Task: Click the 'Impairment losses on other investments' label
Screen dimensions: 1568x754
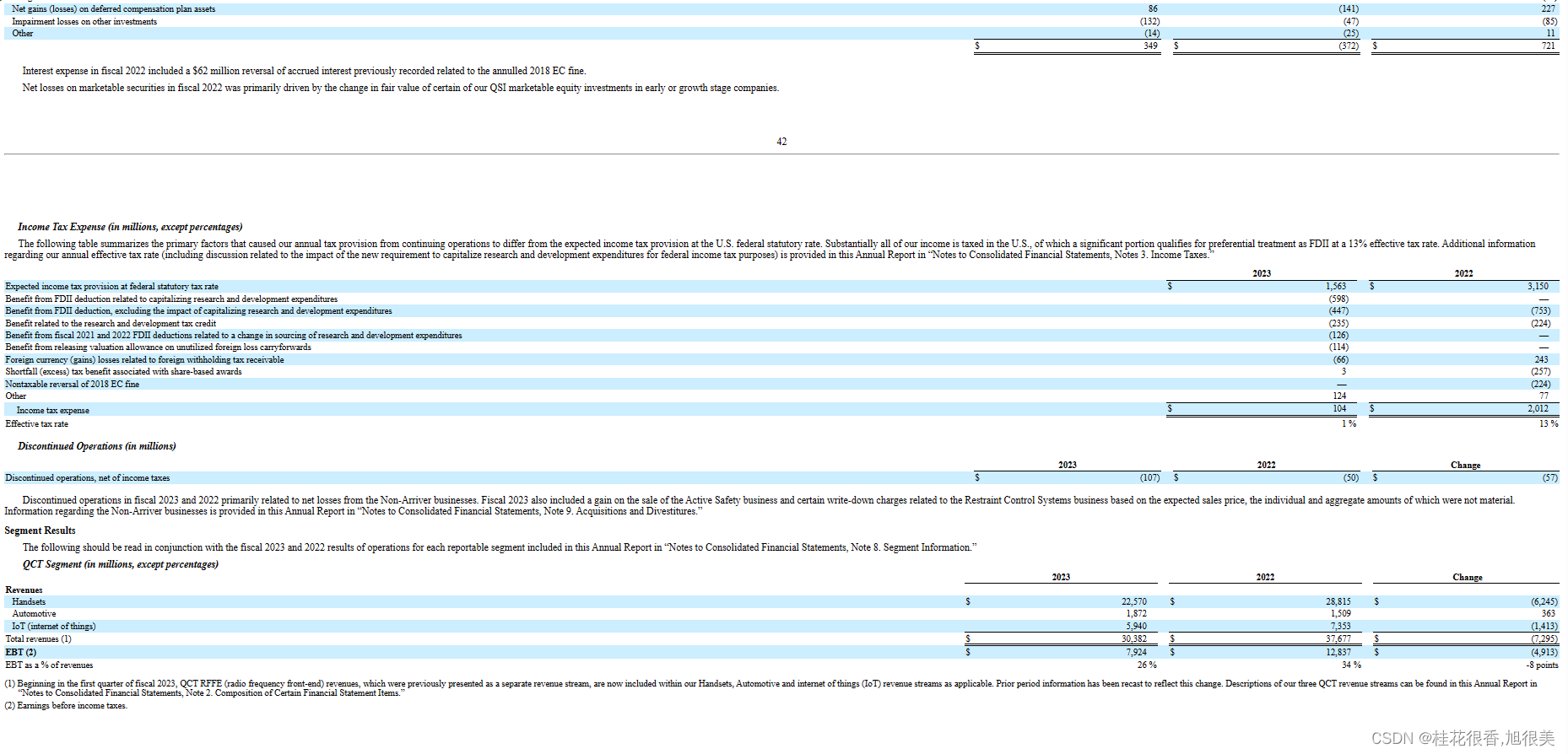Action: pyautogui.click(x=84, y=22)
